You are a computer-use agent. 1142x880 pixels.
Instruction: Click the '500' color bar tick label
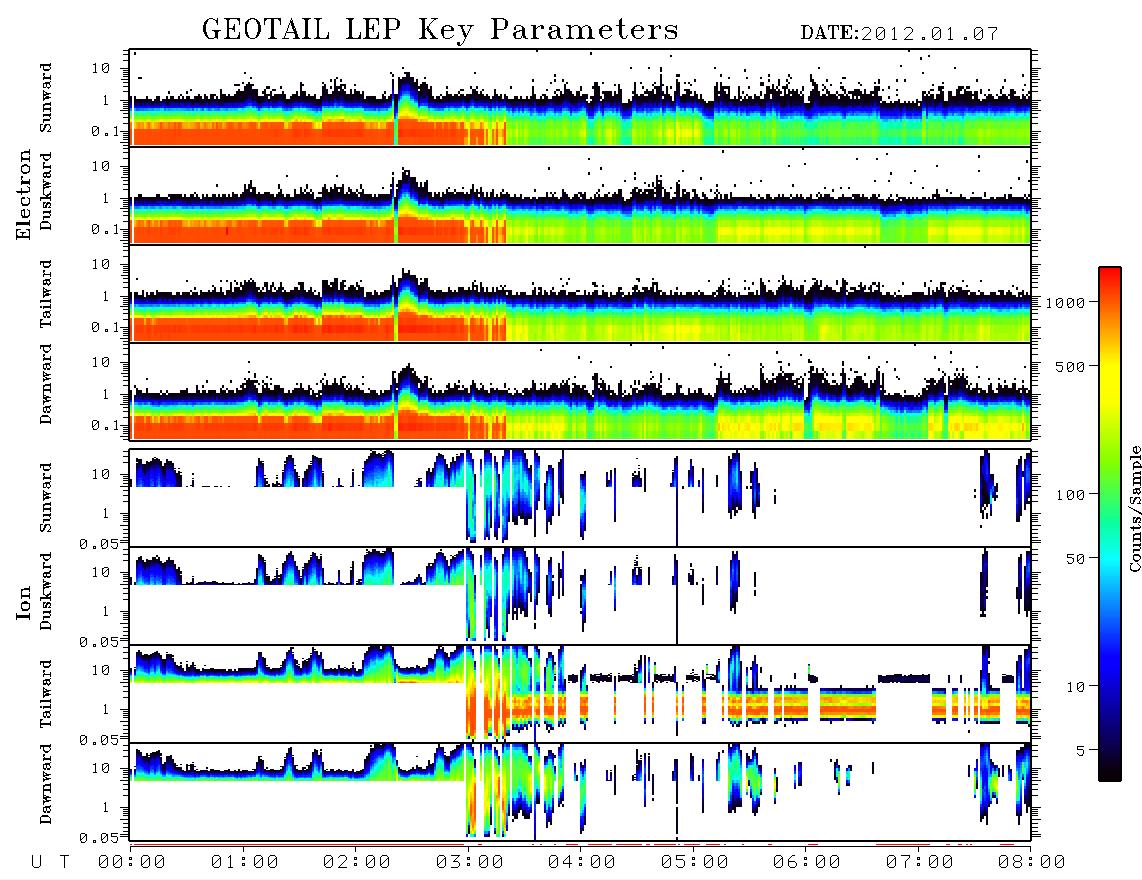(1070, 366)
